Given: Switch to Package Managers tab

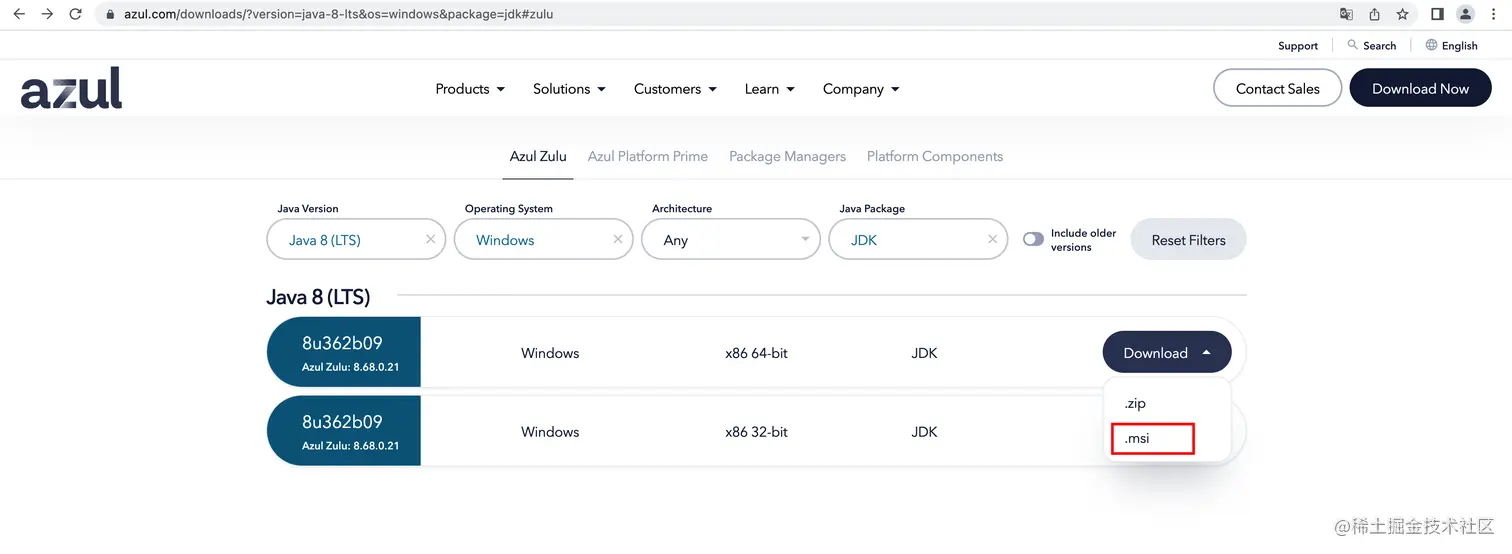Looking at the screenshot, I should point(787,157).
